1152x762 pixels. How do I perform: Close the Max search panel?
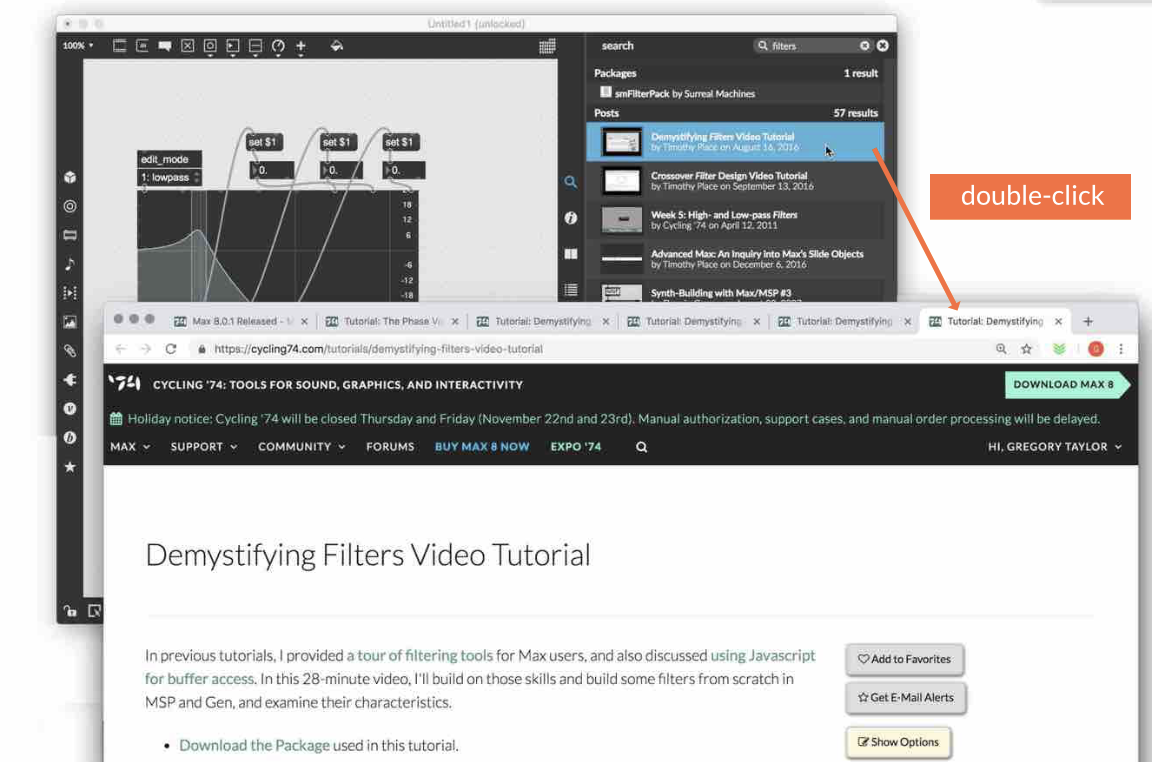(x=882, y=46)
